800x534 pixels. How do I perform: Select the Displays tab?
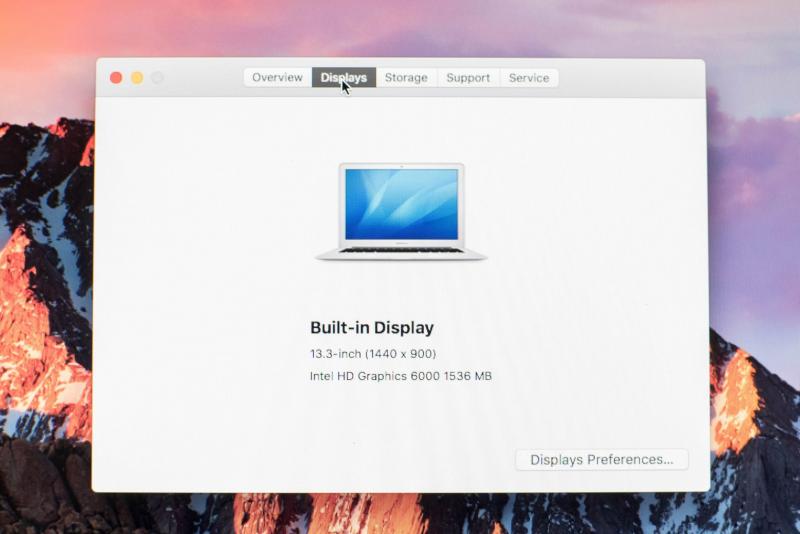coord(343,78)
